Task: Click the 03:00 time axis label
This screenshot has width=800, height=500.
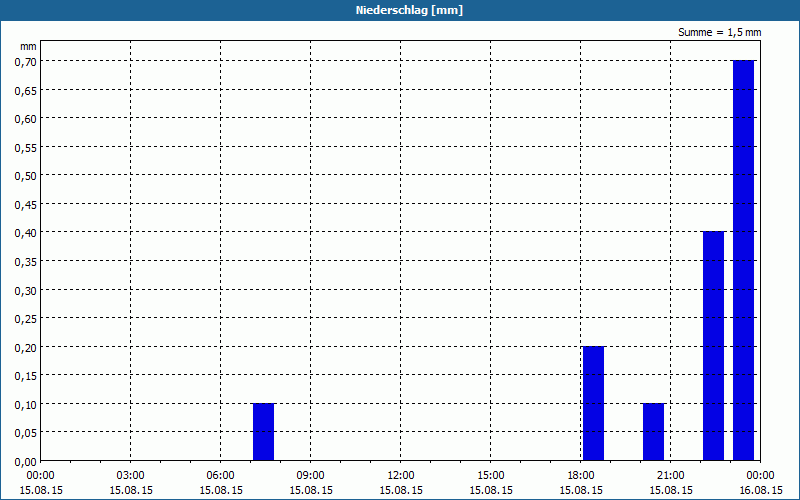Action: pyautogui.click(x=131, y=476)
